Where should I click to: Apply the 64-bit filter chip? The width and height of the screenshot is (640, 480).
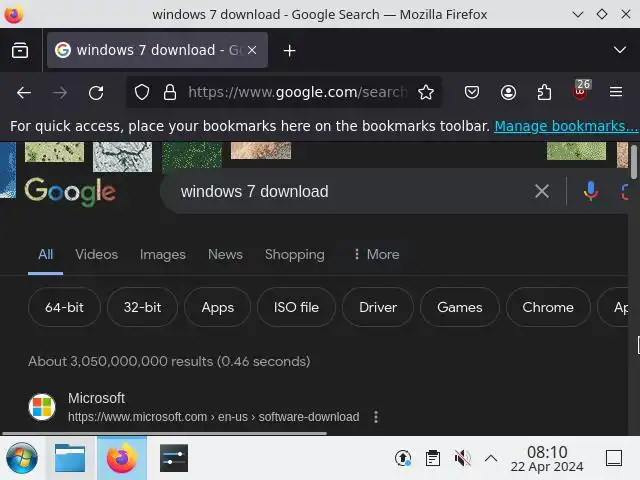pyautogui.click(x=64, y=307)
